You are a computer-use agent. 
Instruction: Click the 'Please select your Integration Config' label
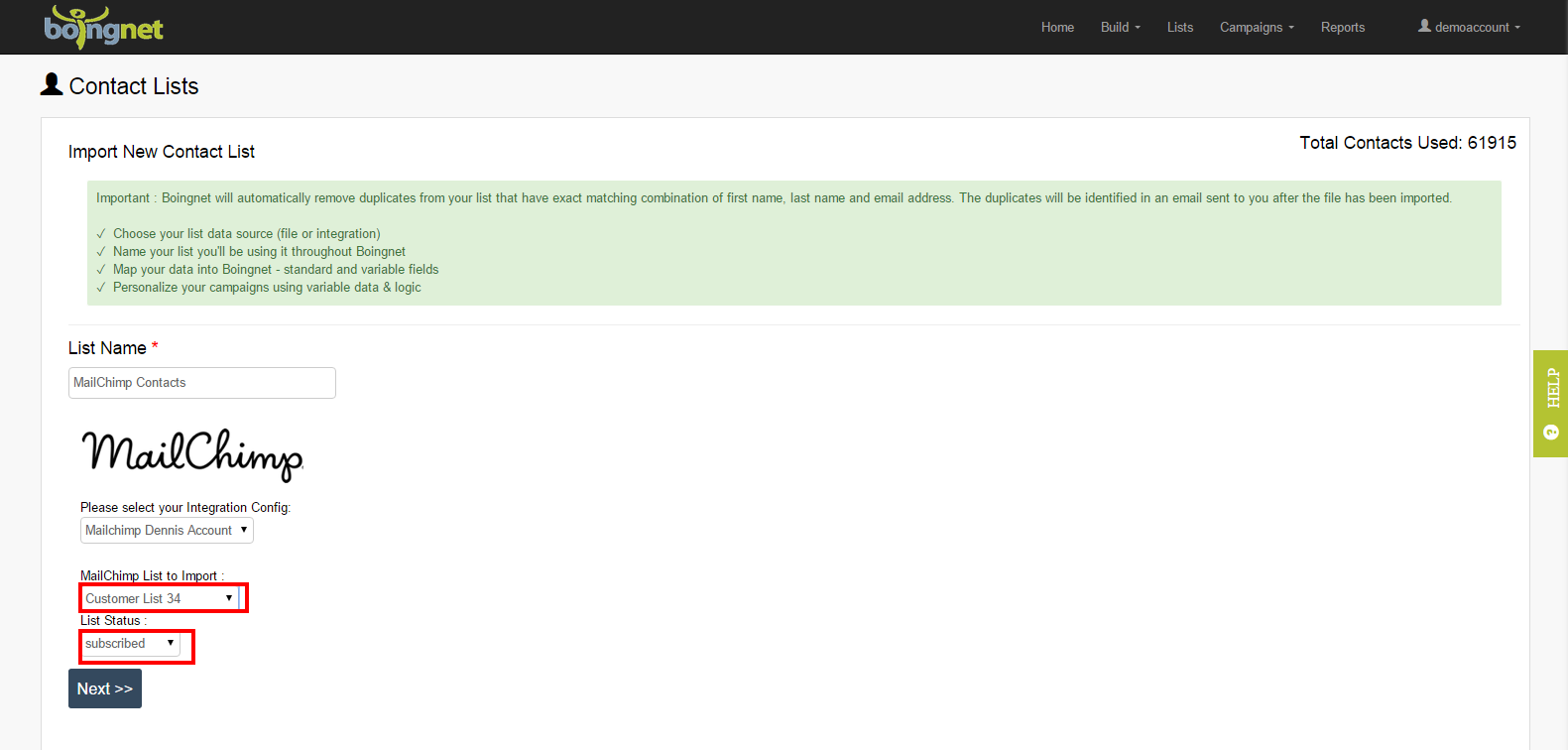click(185, 508)
